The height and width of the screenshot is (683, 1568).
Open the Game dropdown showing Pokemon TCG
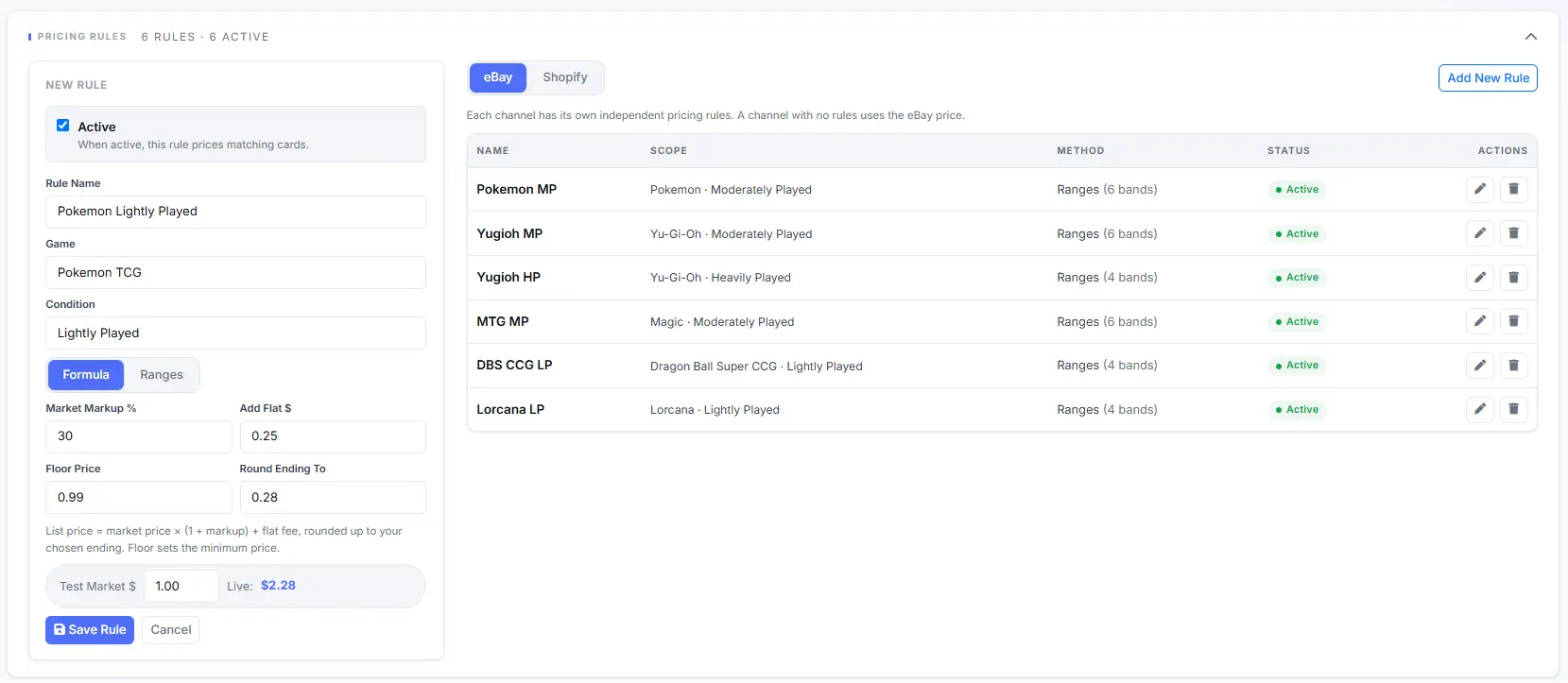point(235,272)
